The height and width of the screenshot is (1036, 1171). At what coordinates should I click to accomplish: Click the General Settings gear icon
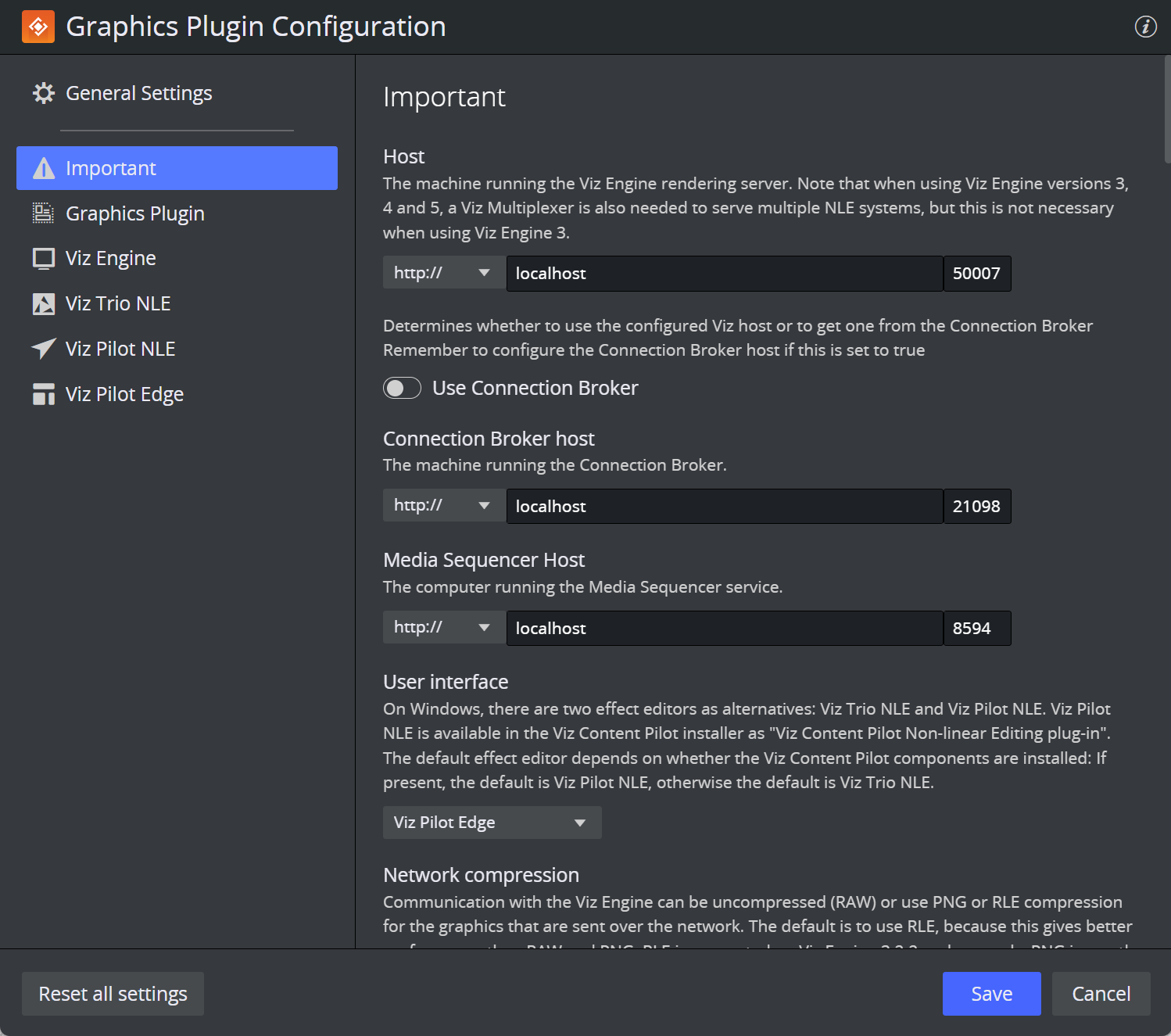[44, 93]
